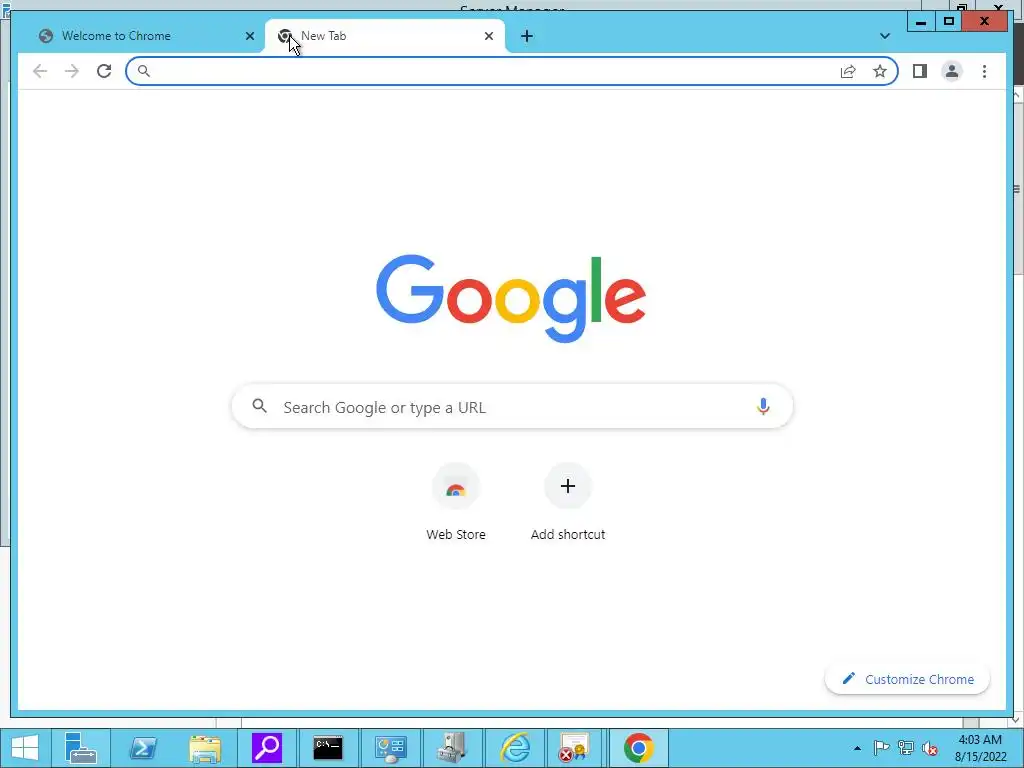Image resolution: width=1024 pixels, height=768 pixels.
Task: Open a new tab with plus button
Action: [527, 36]
